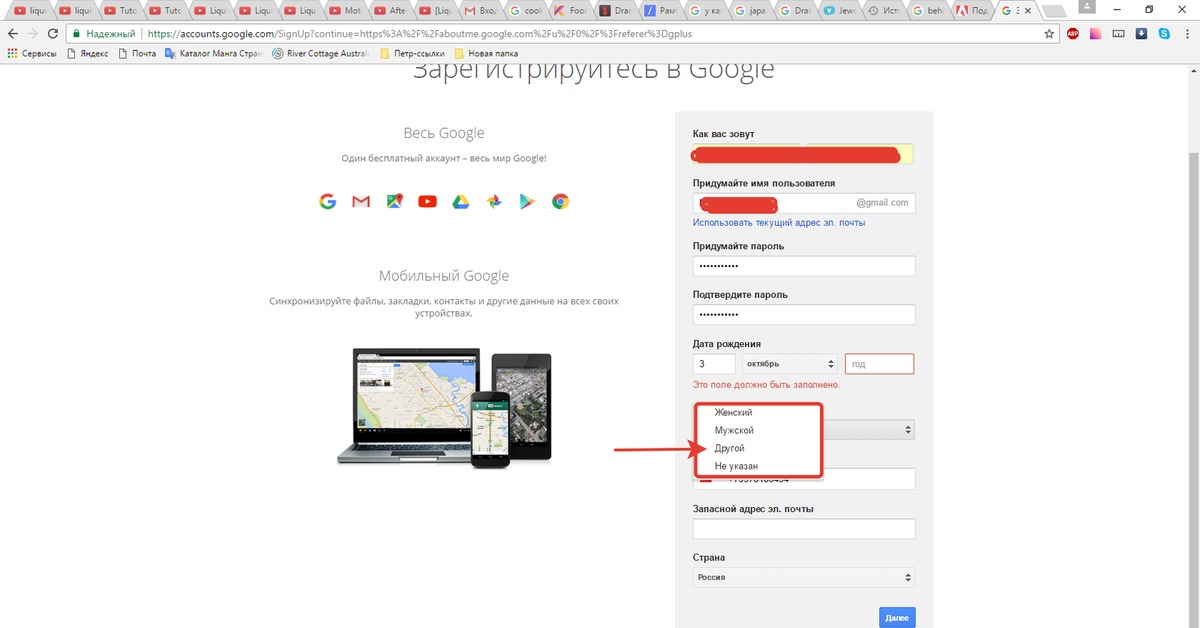This screenshot has height=628, width=1200.
Task: Switch to the Adobe 'Под' tab
Action: [972, 11]
